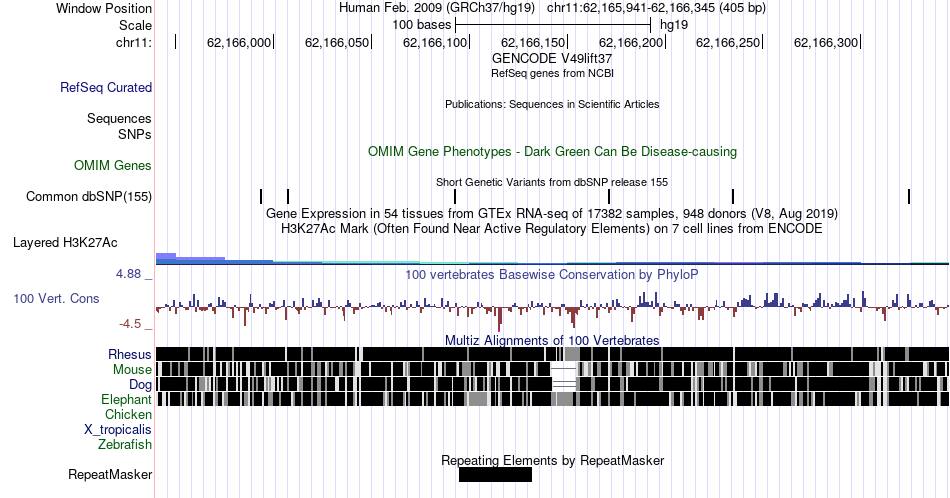The image size is (950, 498).
Task: Select the Mouse alignment row label
Action: [132, 370]
